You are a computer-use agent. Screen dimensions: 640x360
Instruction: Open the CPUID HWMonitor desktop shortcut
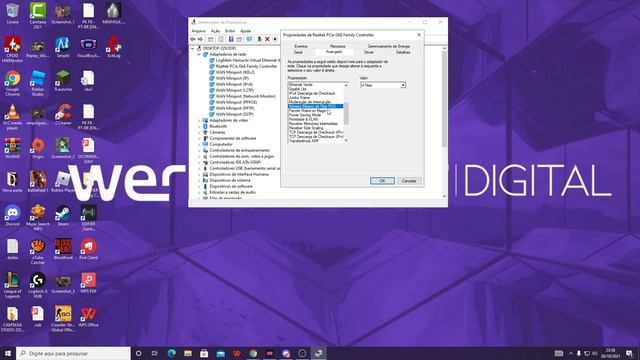[x=13, y=48]
